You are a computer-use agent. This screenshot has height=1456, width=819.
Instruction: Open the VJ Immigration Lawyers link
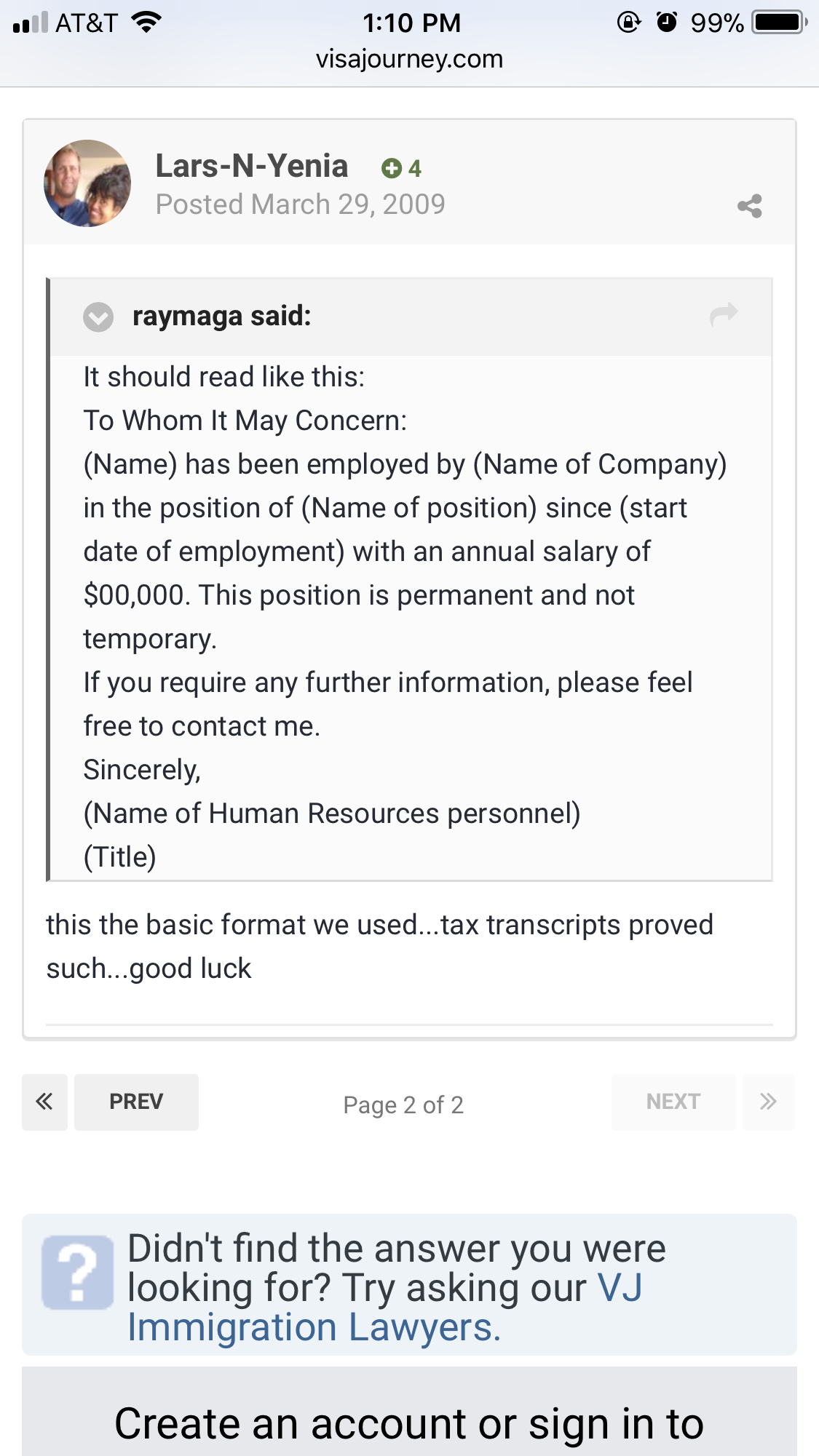386,1308
